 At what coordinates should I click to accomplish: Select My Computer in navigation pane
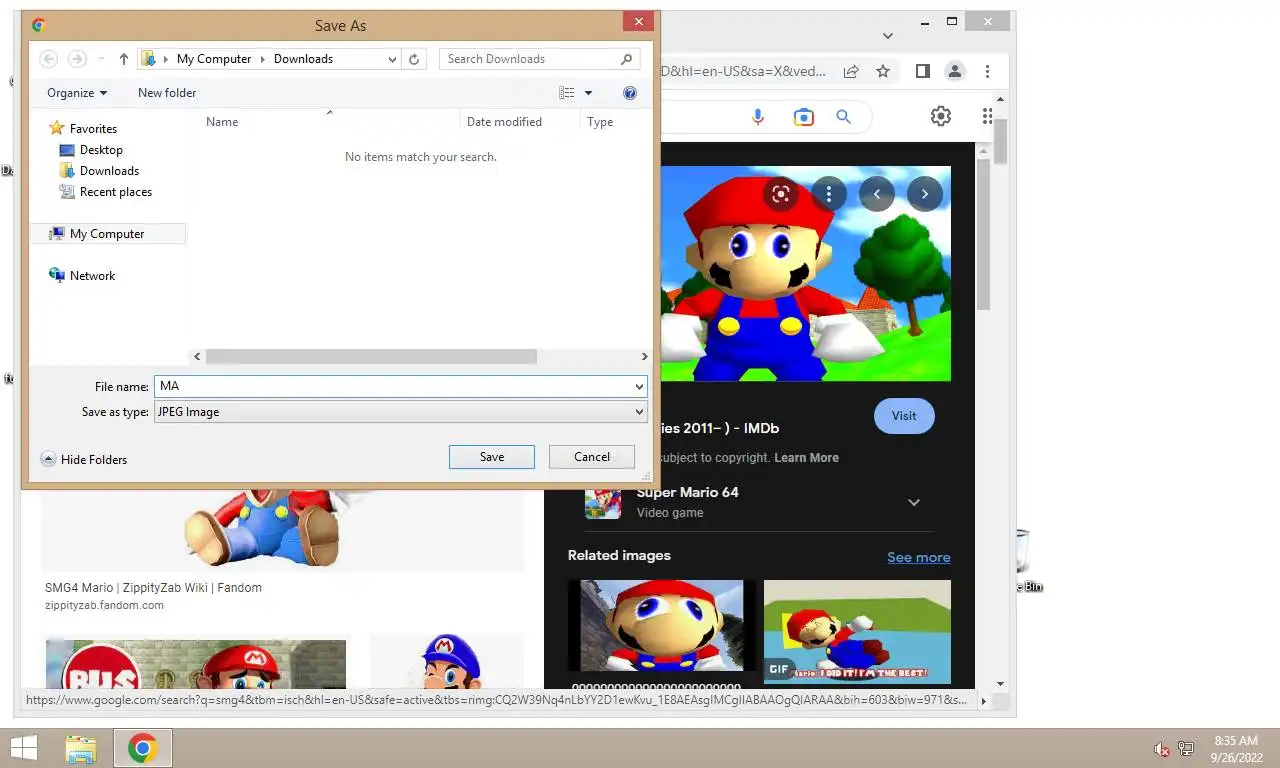107,234
